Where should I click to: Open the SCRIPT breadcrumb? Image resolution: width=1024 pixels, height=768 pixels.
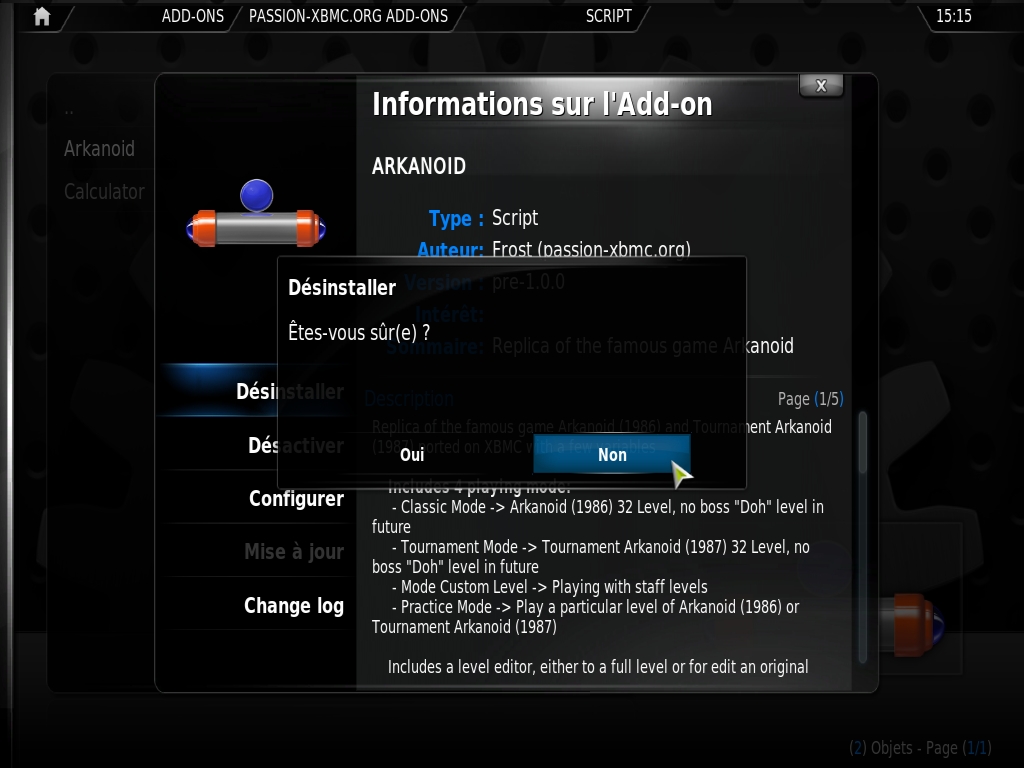pyautogui.click(x=609, y=16)
